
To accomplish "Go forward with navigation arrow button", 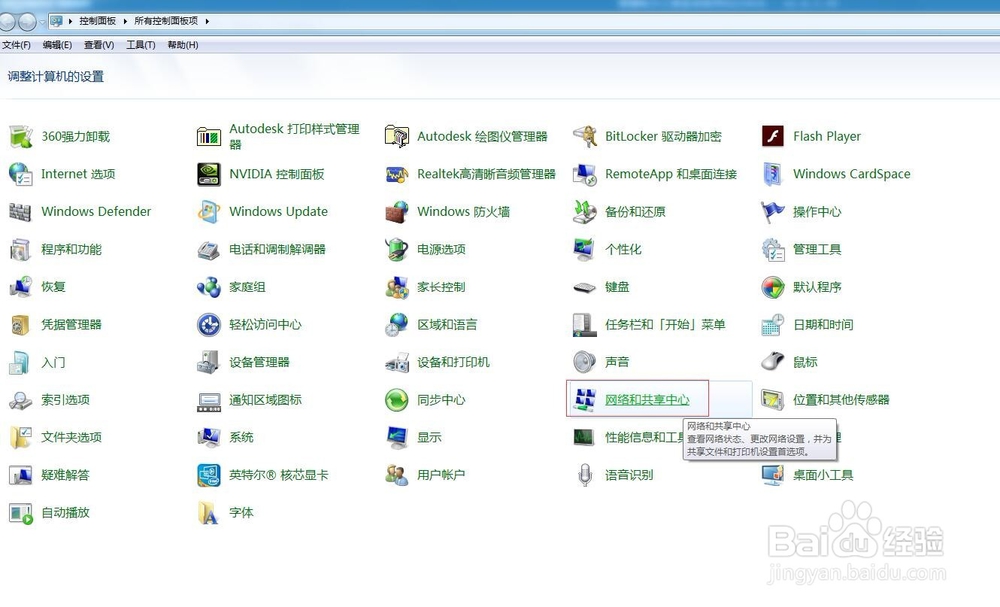I will pyautogui.click(x=27, y=22).
